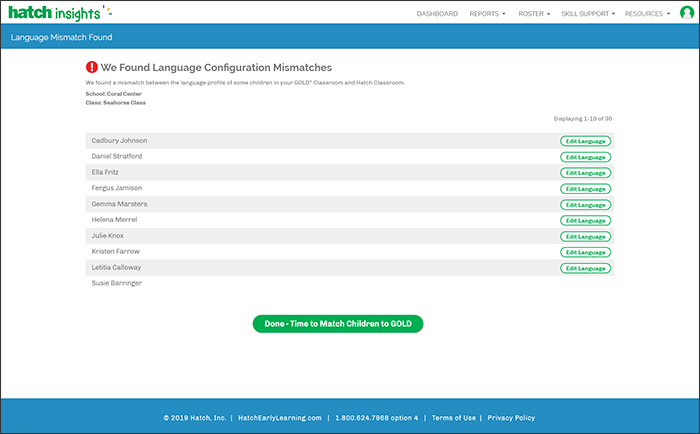Select the Helena Merrel name text
The height and width of the screenshot is (434, 700).
pos(114,220)
